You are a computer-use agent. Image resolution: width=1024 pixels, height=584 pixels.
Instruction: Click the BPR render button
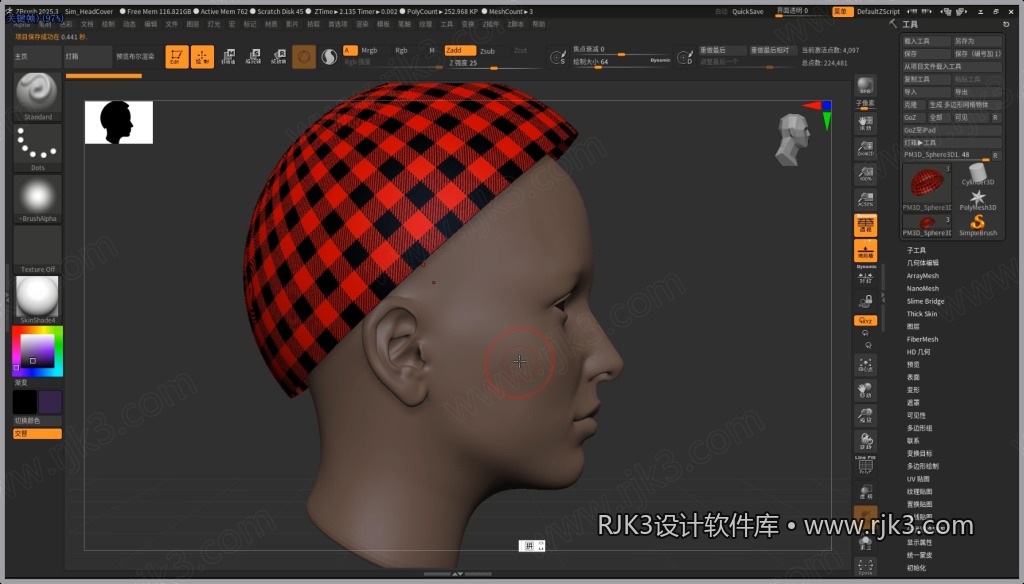865,86
